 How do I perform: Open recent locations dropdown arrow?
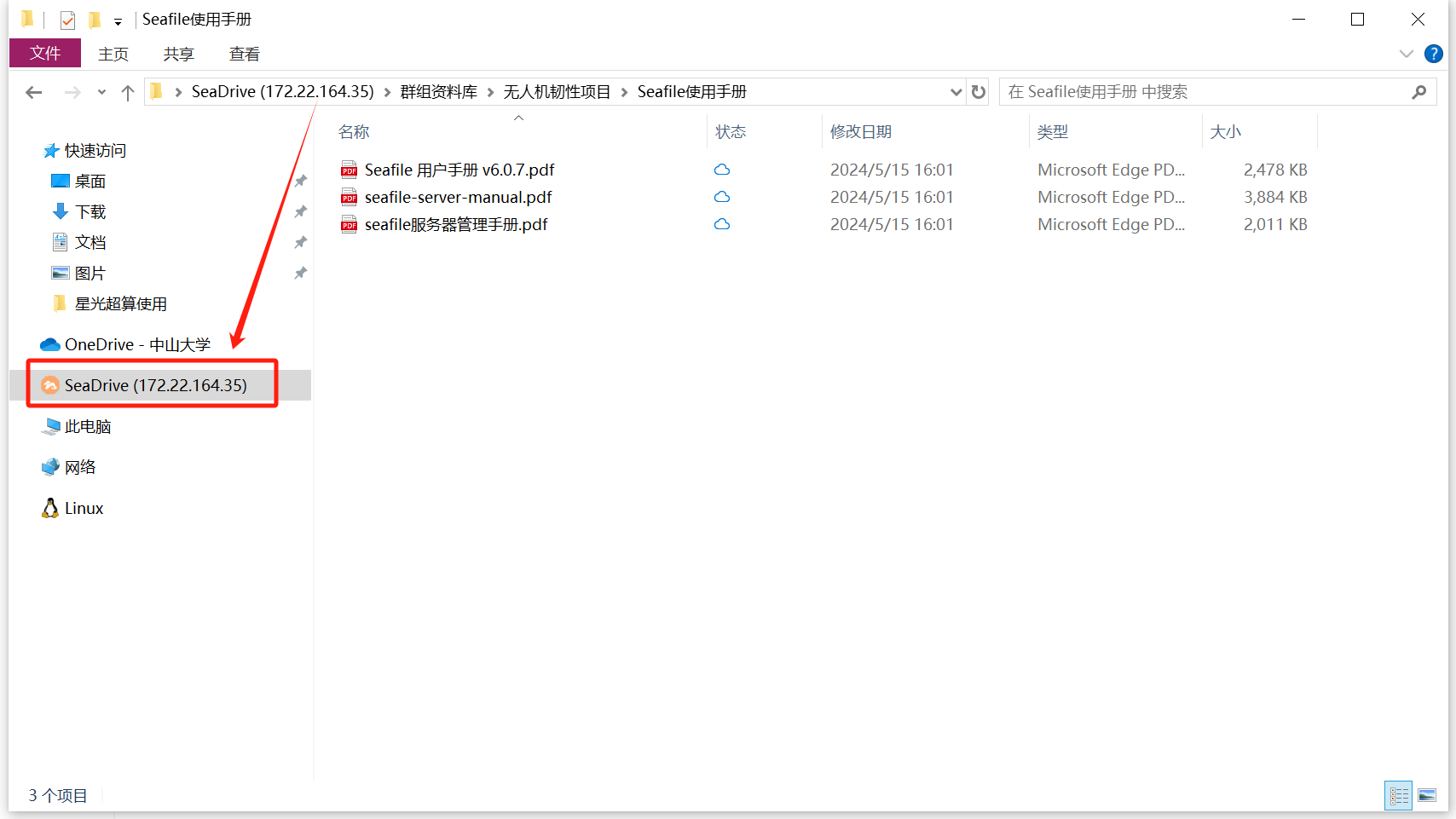click(x=101, y=92)
